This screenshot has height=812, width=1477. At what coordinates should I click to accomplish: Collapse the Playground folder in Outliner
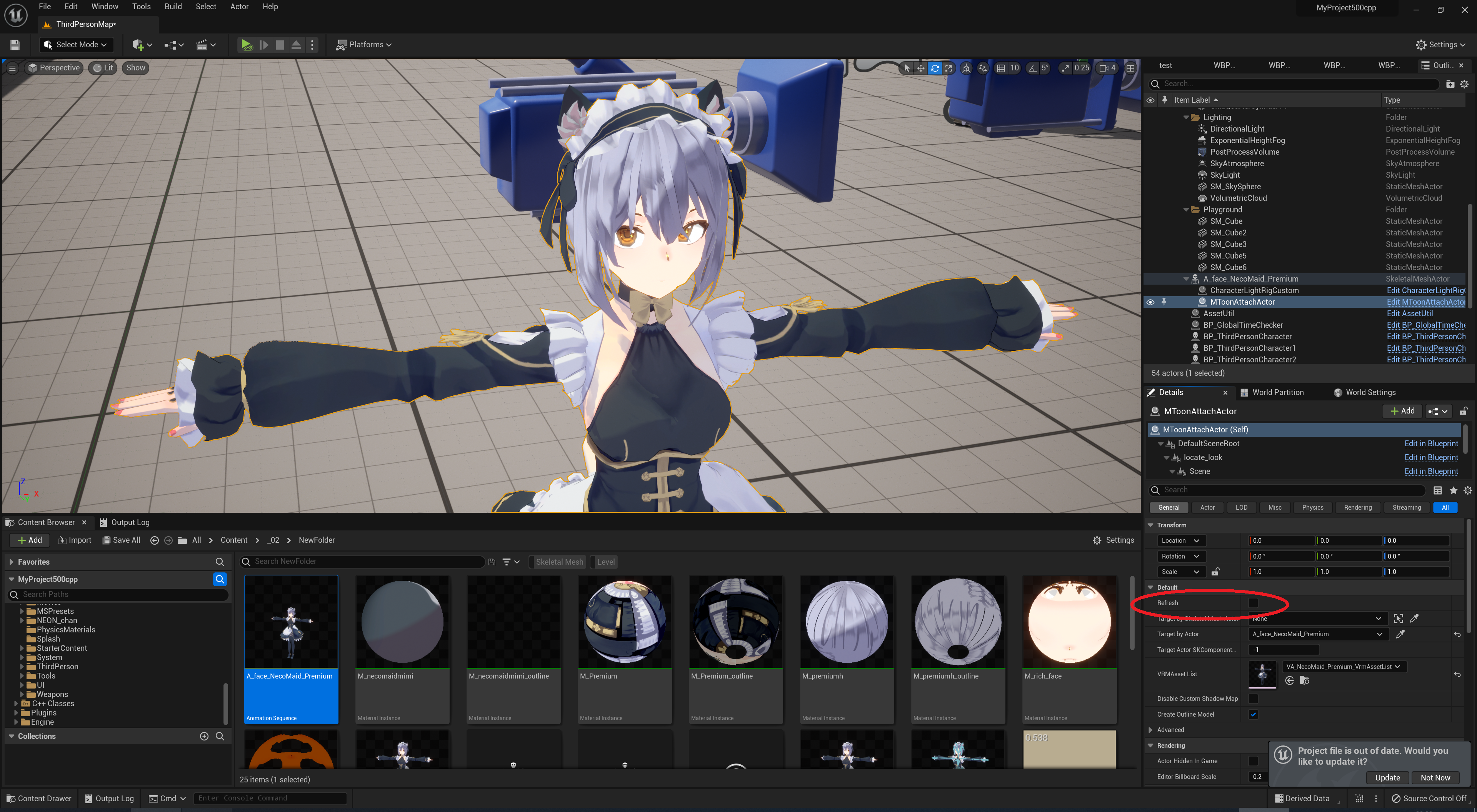1186,210
